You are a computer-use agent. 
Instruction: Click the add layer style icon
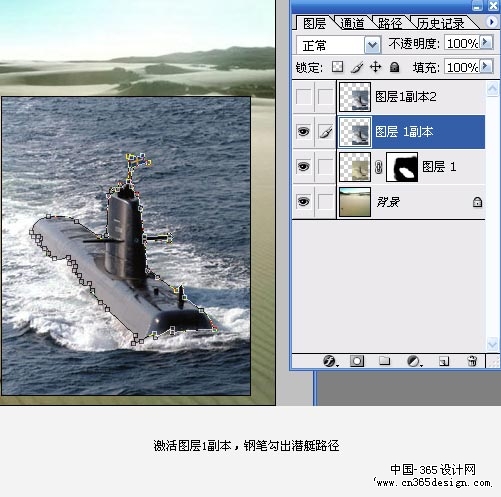tap(330, 361)
